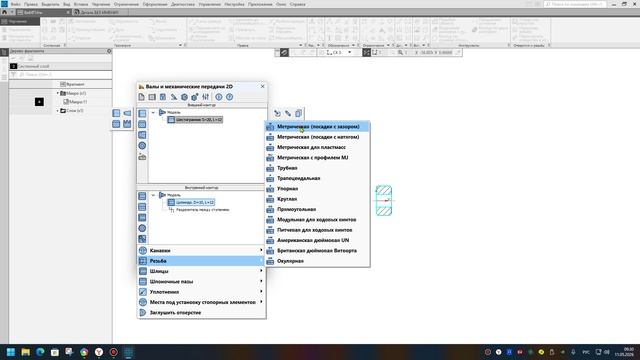This screenshot has height=360, width=640.
Task: Click the copy pages icon near the tree
Action: click(x=298, y=113)
